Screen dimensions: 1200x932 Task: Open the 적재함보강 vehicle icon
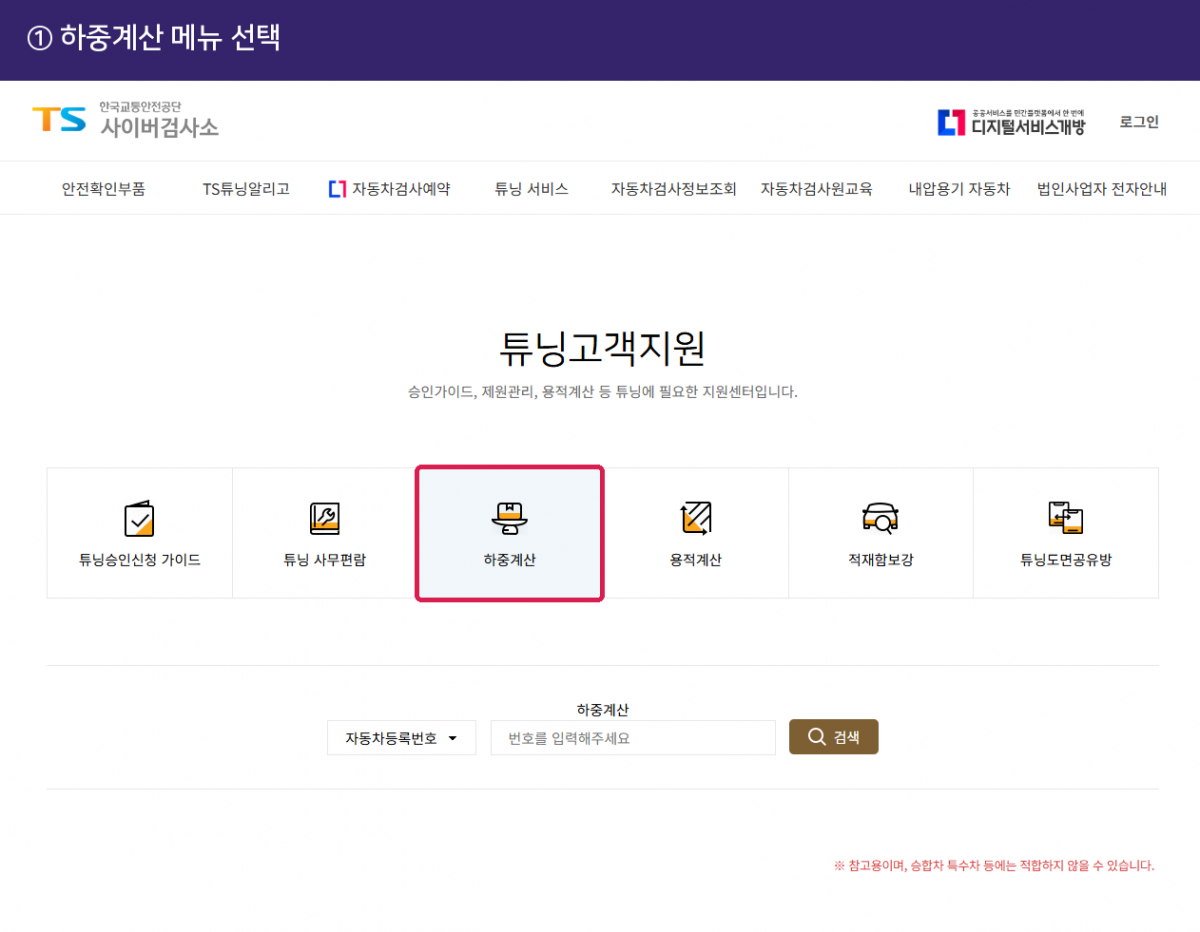point(880,518)
